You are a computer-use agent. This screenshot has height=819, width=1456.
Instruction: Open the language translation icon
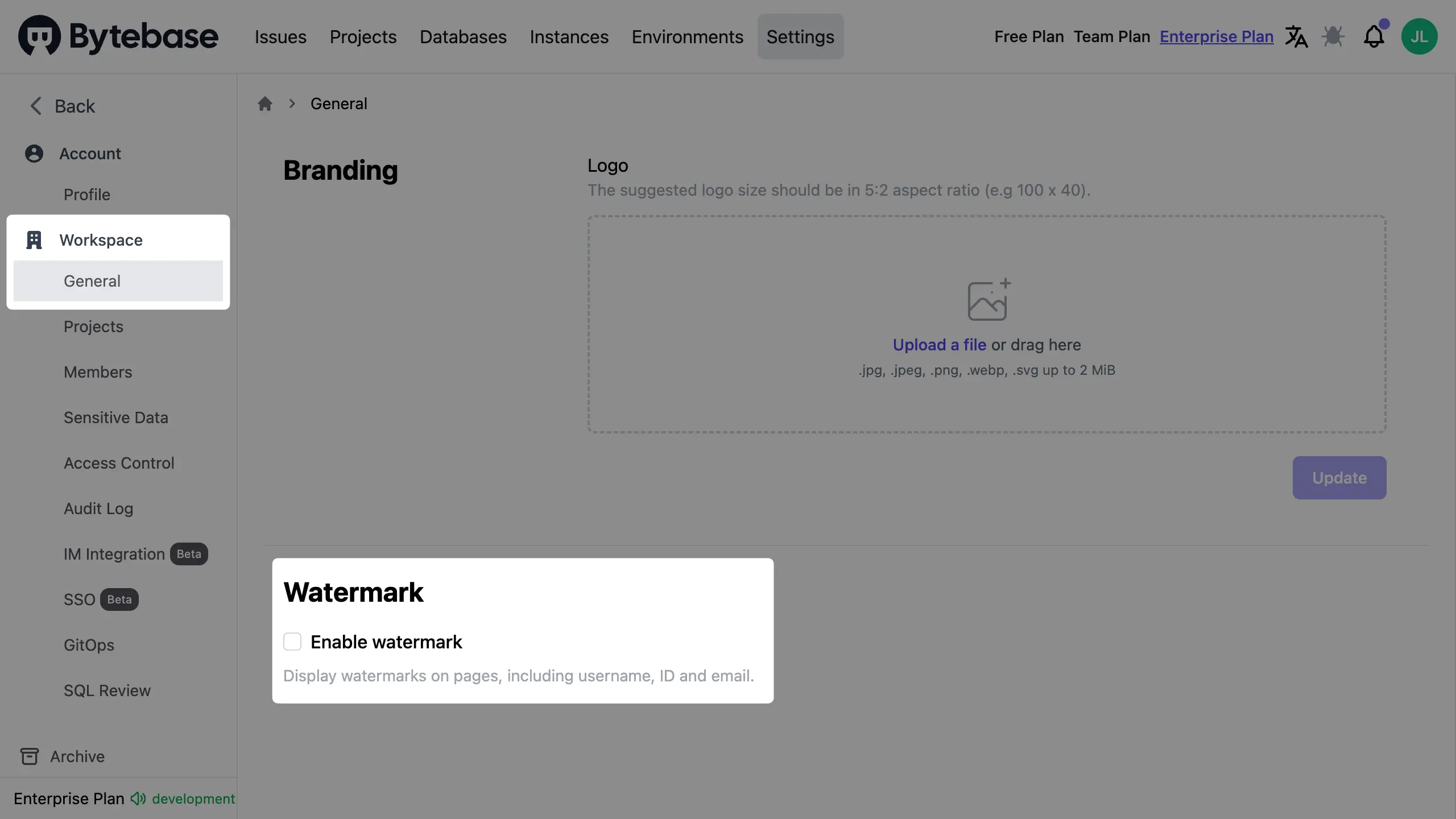pos(1296,37)
